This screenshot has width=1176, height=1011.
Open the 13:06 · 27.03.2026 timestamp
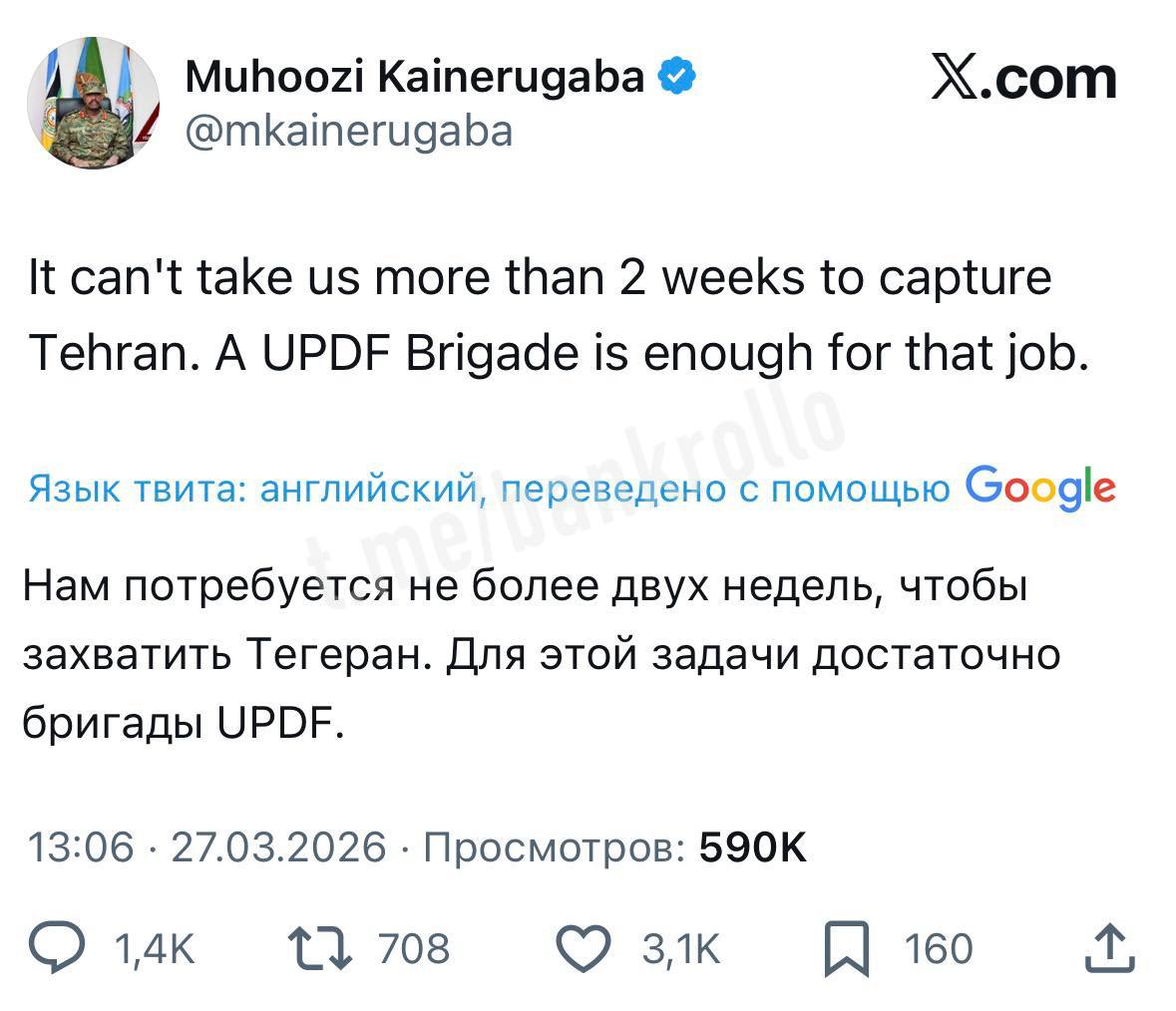pos(205,847)
